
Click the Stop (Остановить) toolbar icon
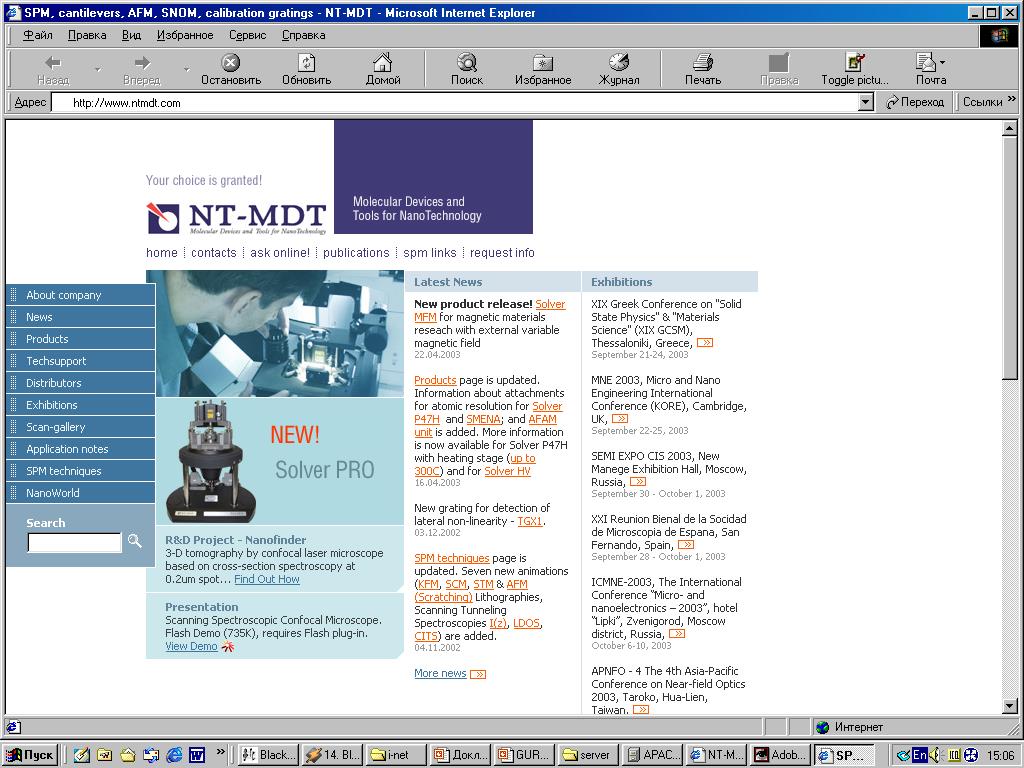[231, 63]
